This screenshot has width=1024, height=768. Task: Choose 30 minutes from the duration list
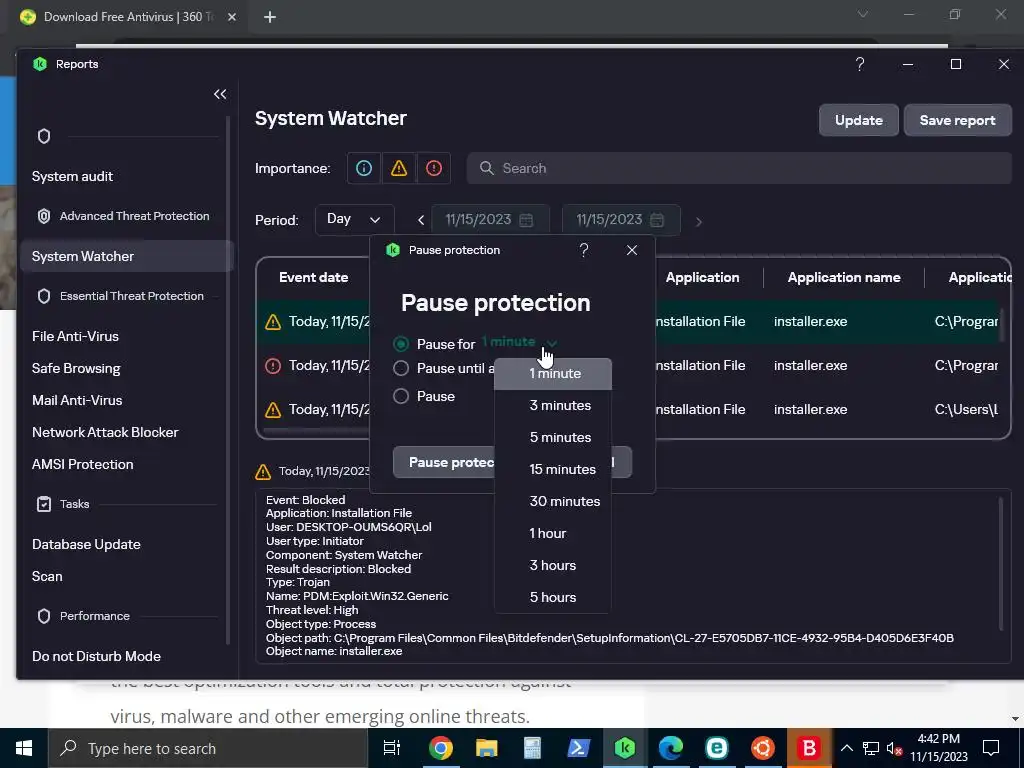(x=552, y=502)
